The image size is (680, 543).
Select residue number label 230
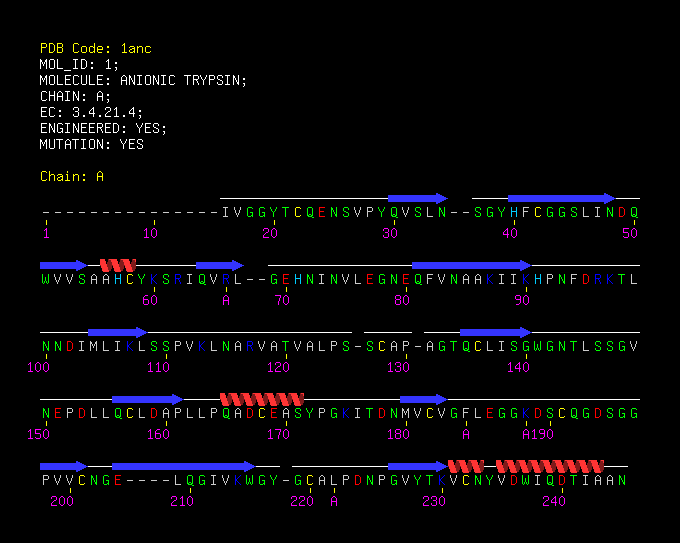click(x=434, y=501)
